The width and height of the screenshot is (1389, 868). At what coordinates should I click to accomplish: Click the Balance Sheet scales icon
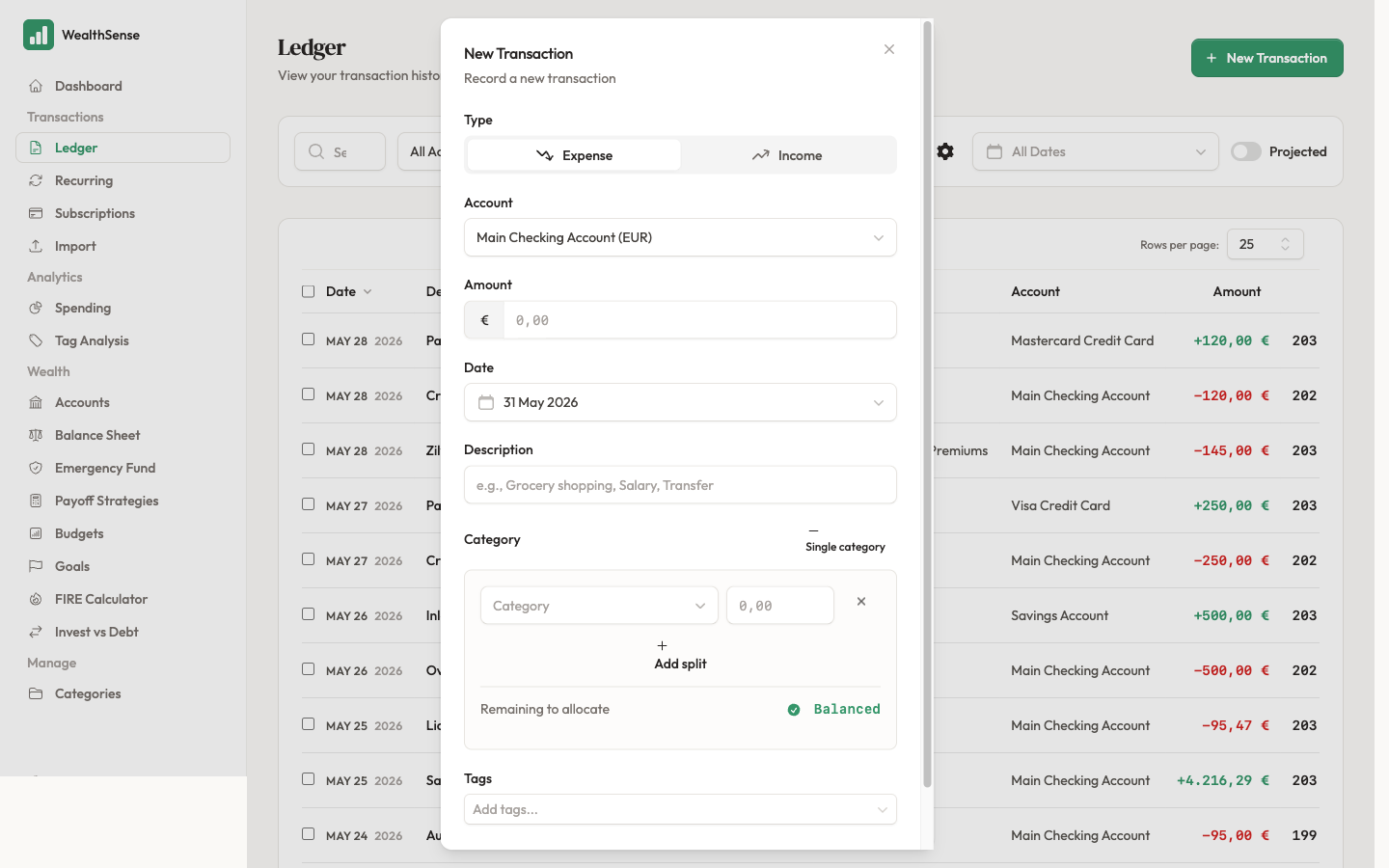(36, 435)
